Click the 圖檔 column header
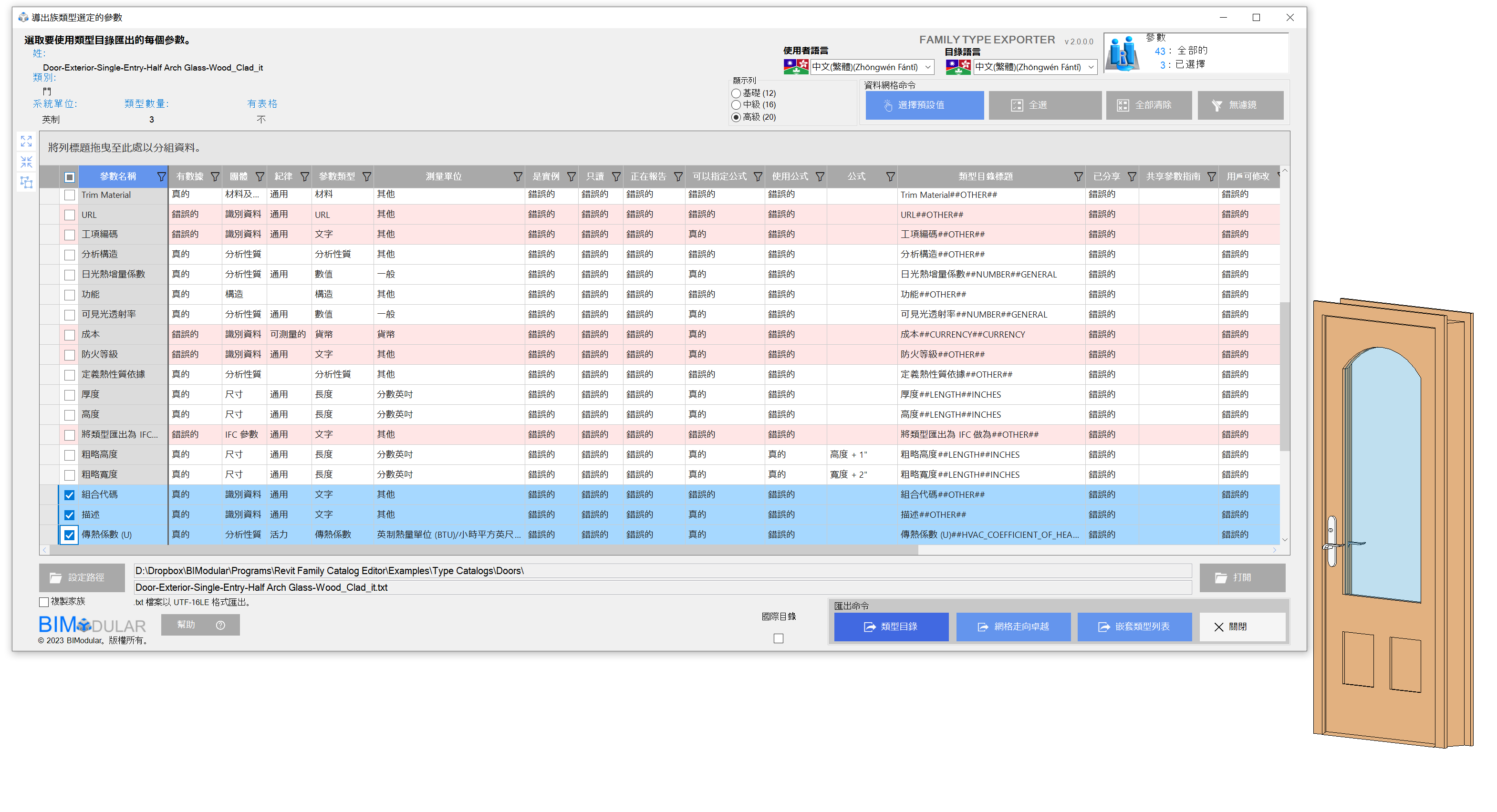This screenshot has width=1497, height=812. (238, 176)
